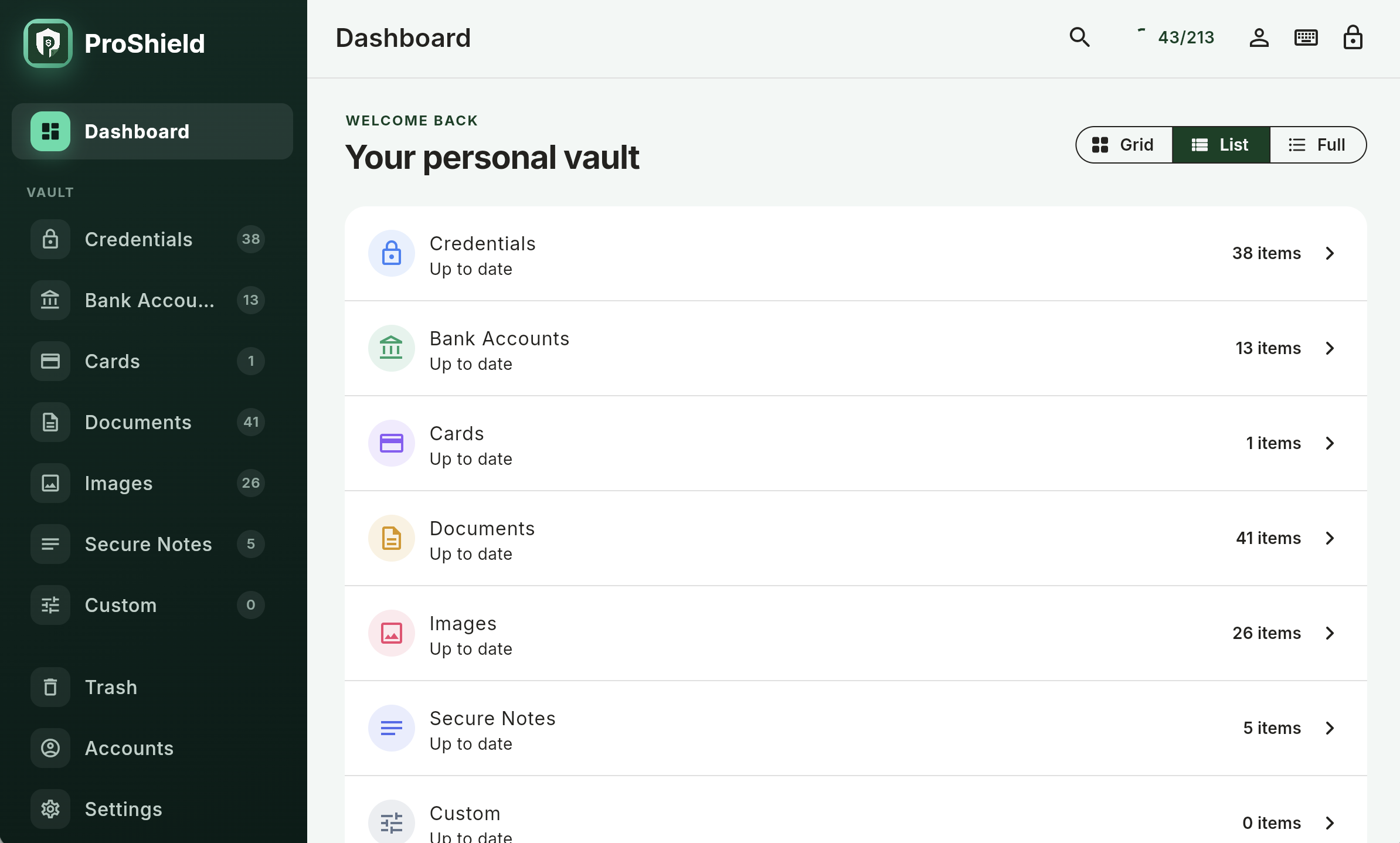This screenshot has height=843, width=1400.
Task: Click the 41 badge beside Documents
Action: [x=251, y=422]
